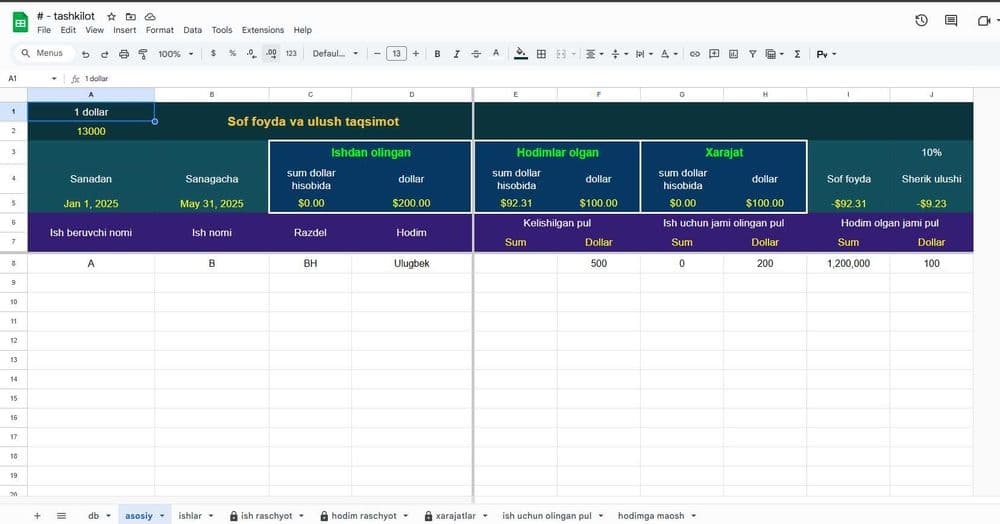
Task: Activate the paint format tool
Action: (x=143, y=54)
